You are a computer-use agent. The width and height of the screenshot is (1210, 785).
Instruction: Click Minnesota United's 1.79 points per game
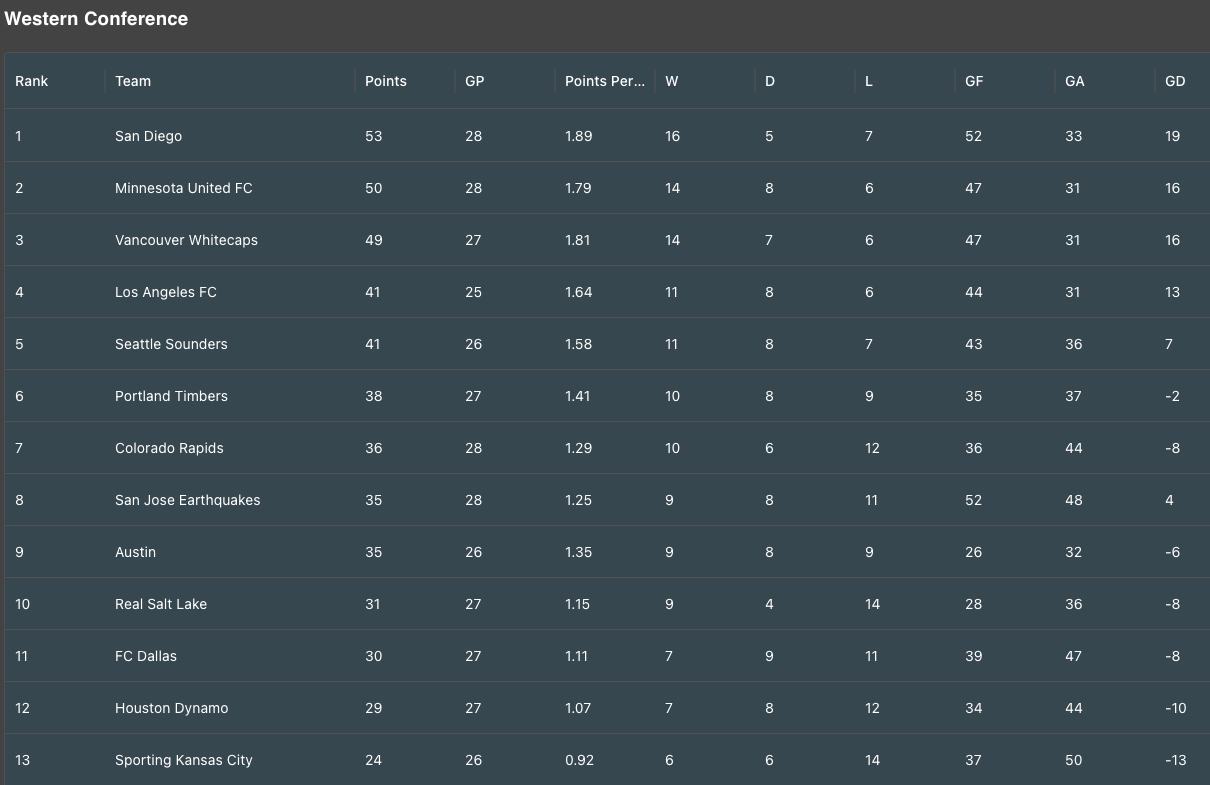coord(578,188)
